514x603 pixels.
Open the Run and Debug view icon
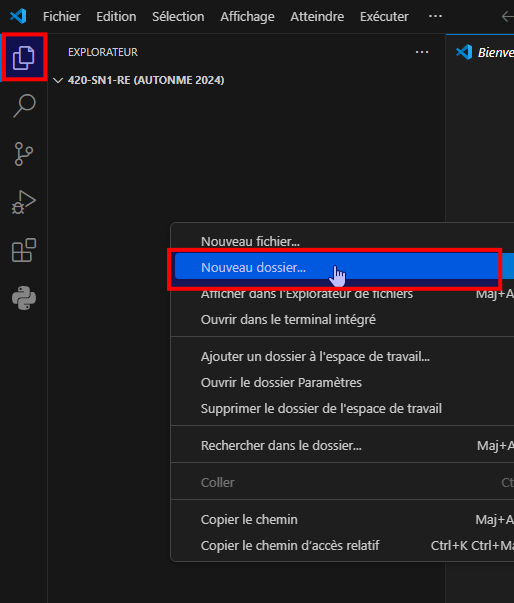point(24,202)
